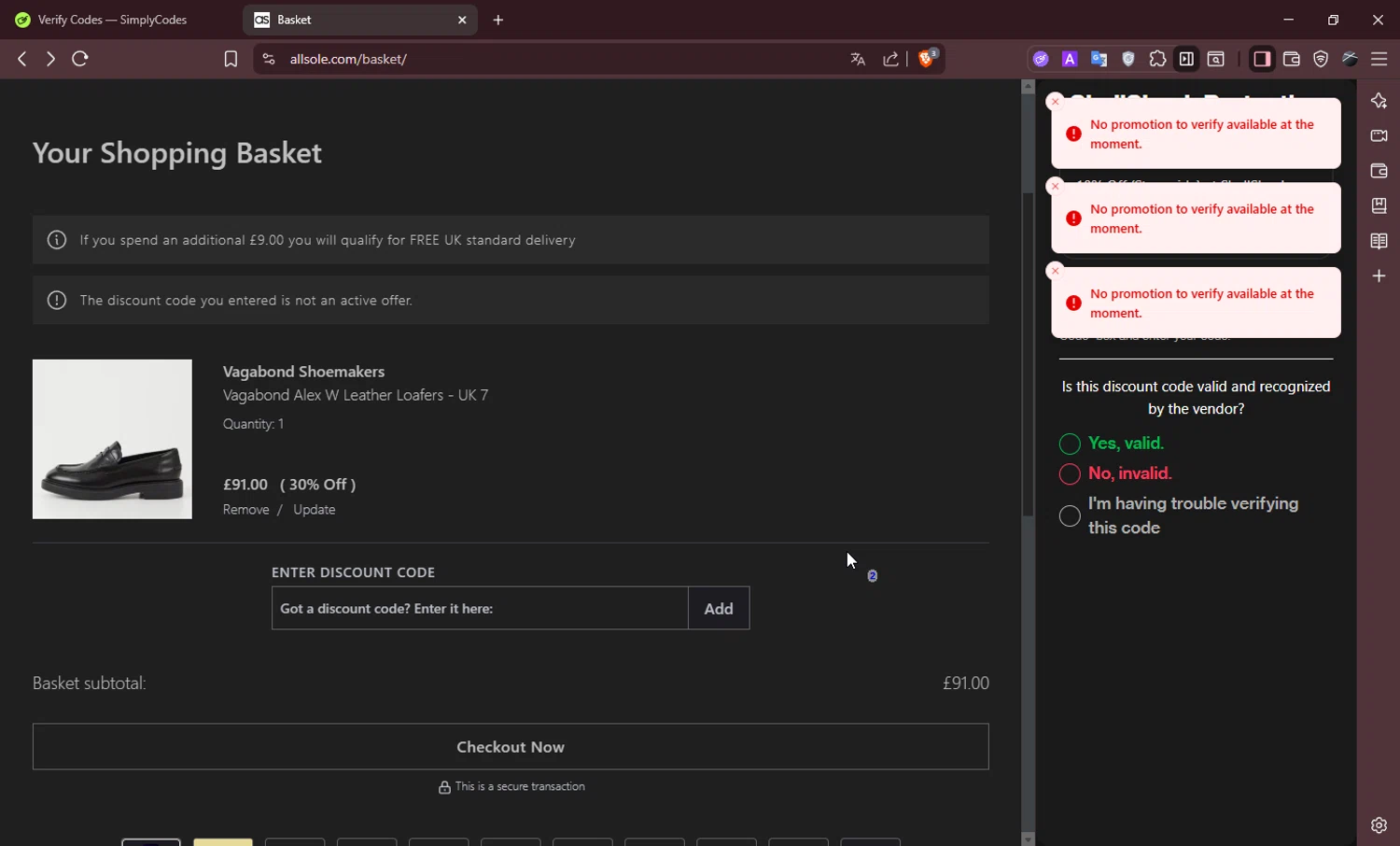Go back to the previous page
The image size is (1400, 846).
(x=22, y=59)
